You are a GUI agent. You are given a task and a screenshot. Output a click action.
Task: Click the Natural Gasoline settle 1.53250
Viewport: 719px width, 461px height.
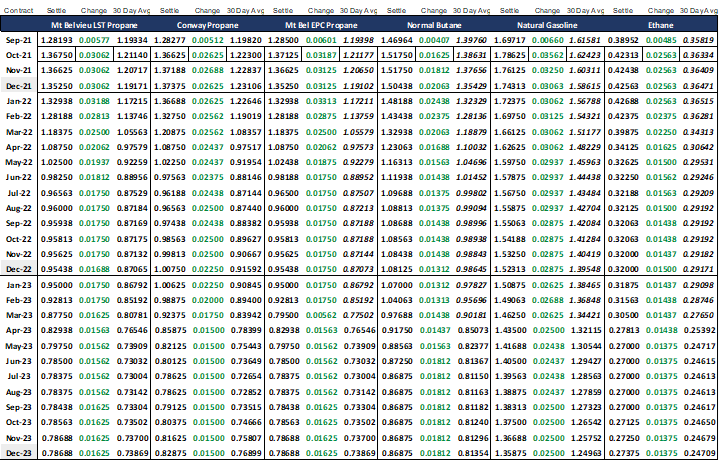[x=510, y=254]
